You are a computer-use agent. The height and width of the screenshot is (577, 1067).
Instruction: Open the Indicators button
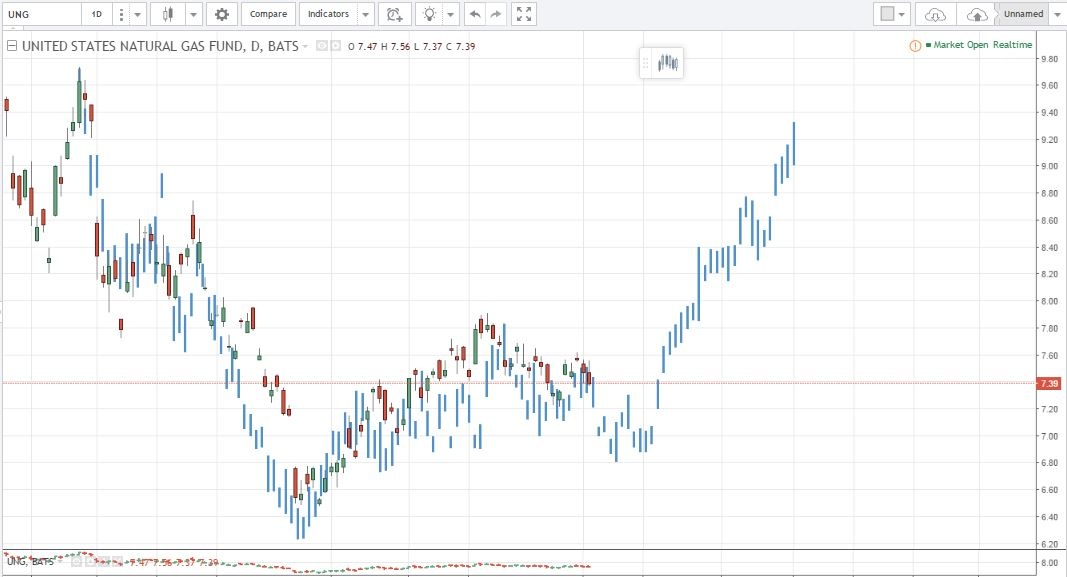328,14
